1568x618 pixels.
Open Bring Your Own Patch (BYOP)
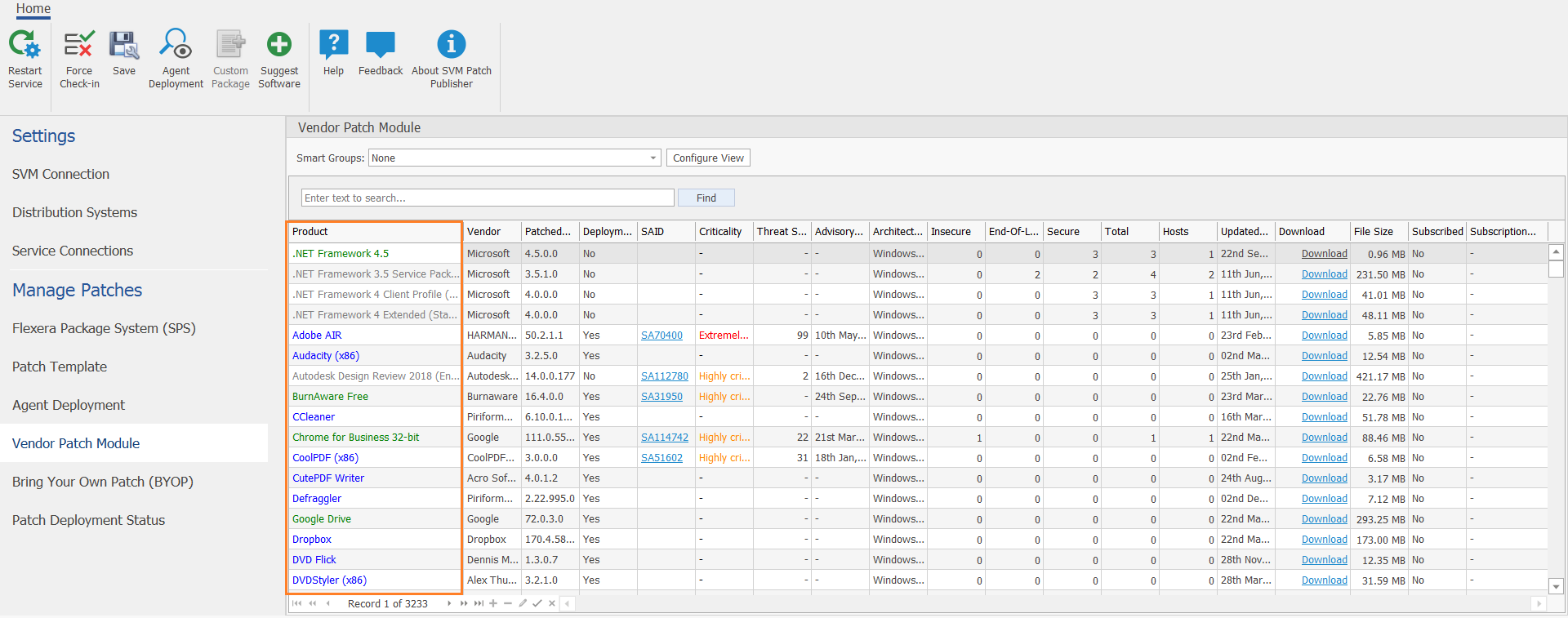click(x=102, y=482)
